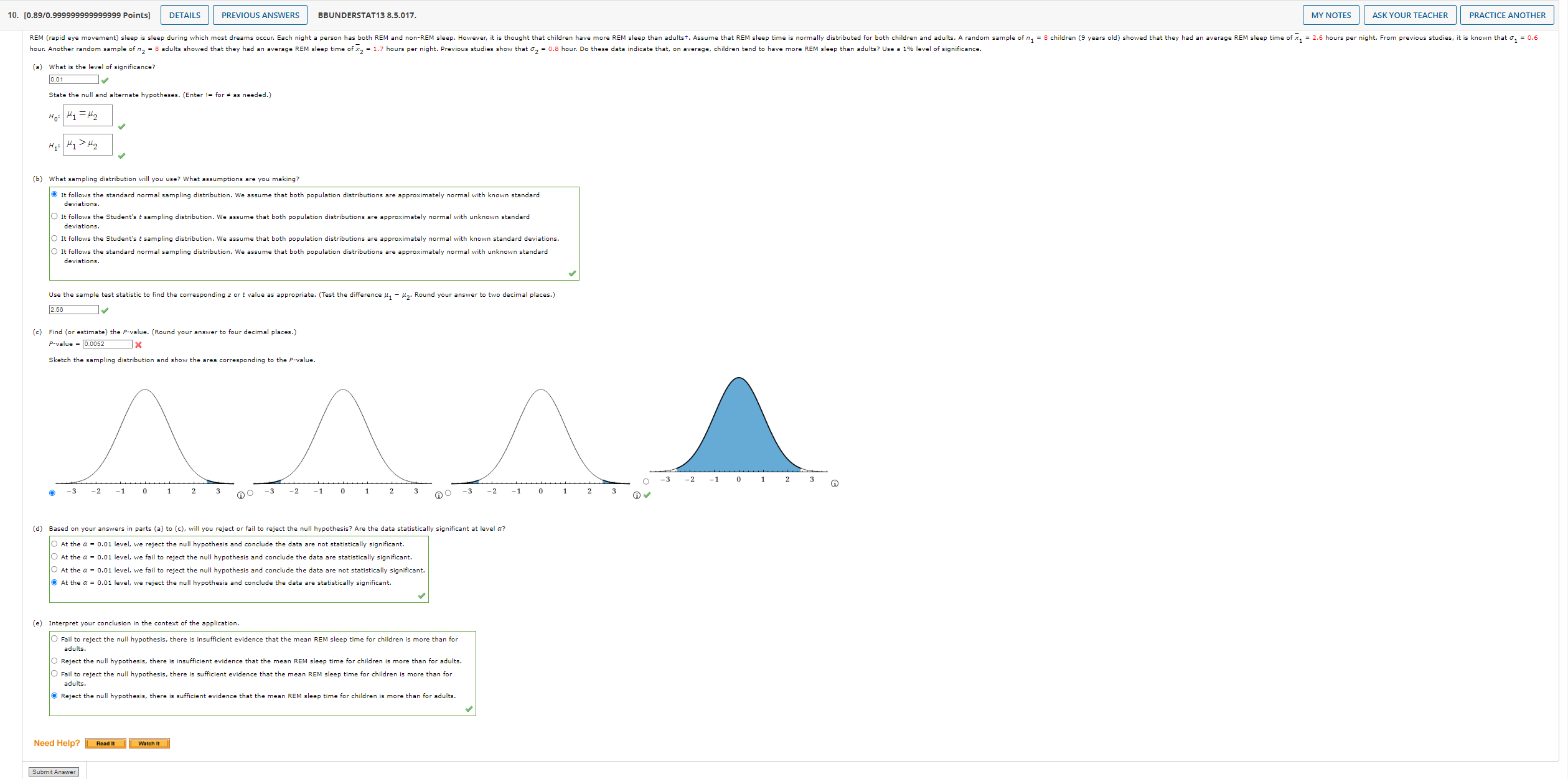
Task: Click PRACTICE ANOTHER at top right
Action: (1507, 14)
